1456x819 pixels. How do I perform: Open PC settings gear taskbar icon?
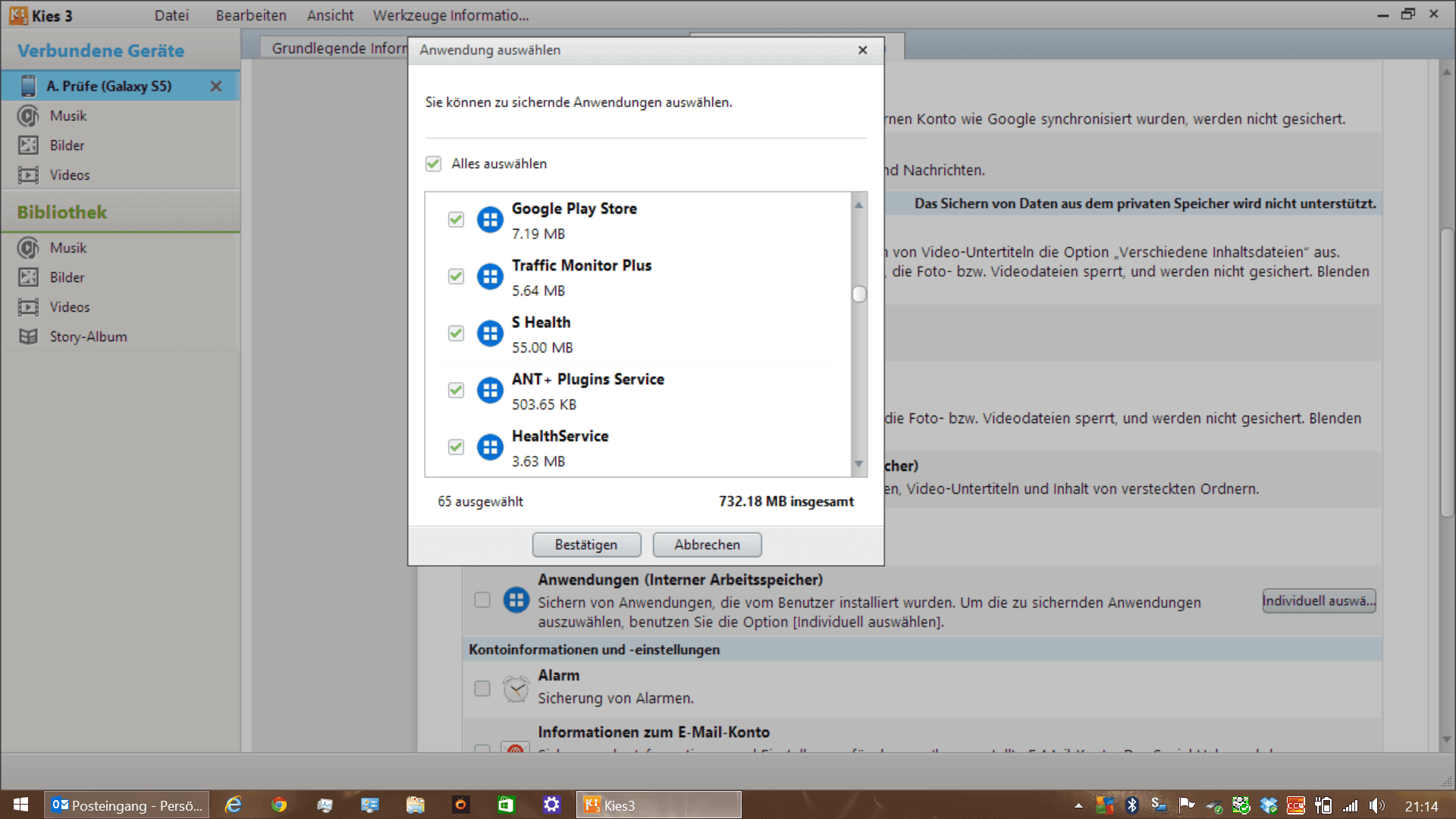(x=551, y=805)
